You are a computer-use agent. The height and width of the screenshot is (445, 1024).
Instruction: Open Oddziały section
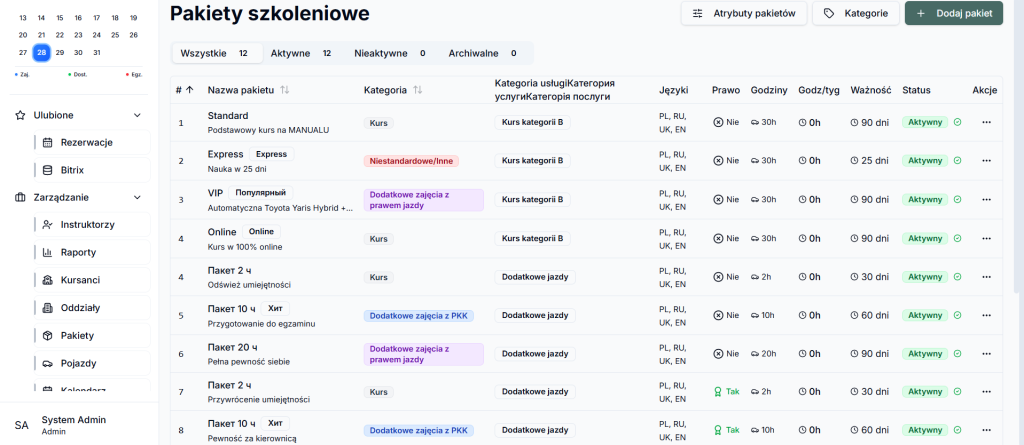92,307
